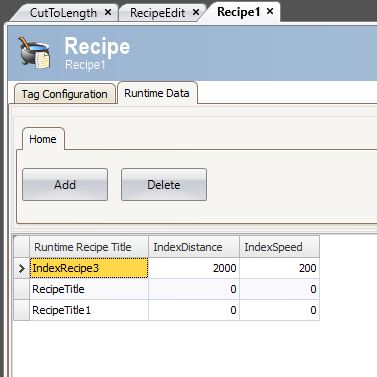Click the IndexDistance value 2000
The image size is (377, 377).
coord(194,268)
